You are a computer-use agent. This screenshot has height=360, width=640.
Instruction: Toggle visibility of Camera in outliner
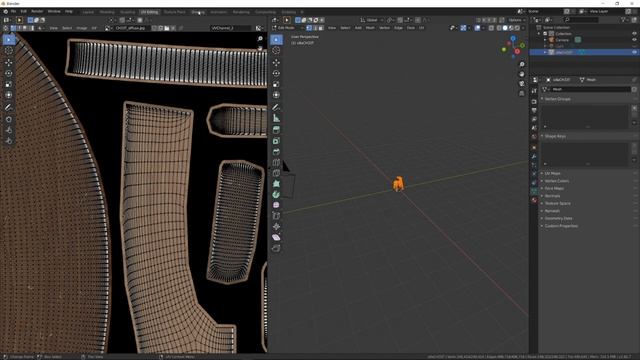(x=634, y=40)
